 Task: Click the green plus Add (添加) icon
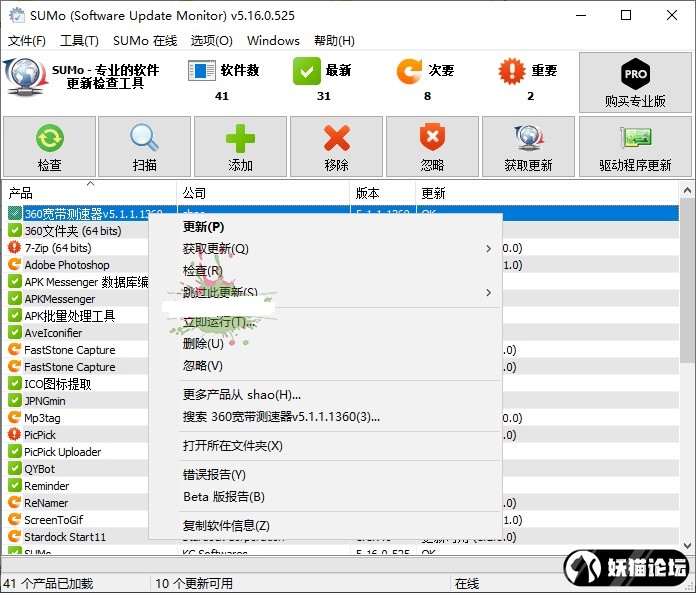pos(240,138)
